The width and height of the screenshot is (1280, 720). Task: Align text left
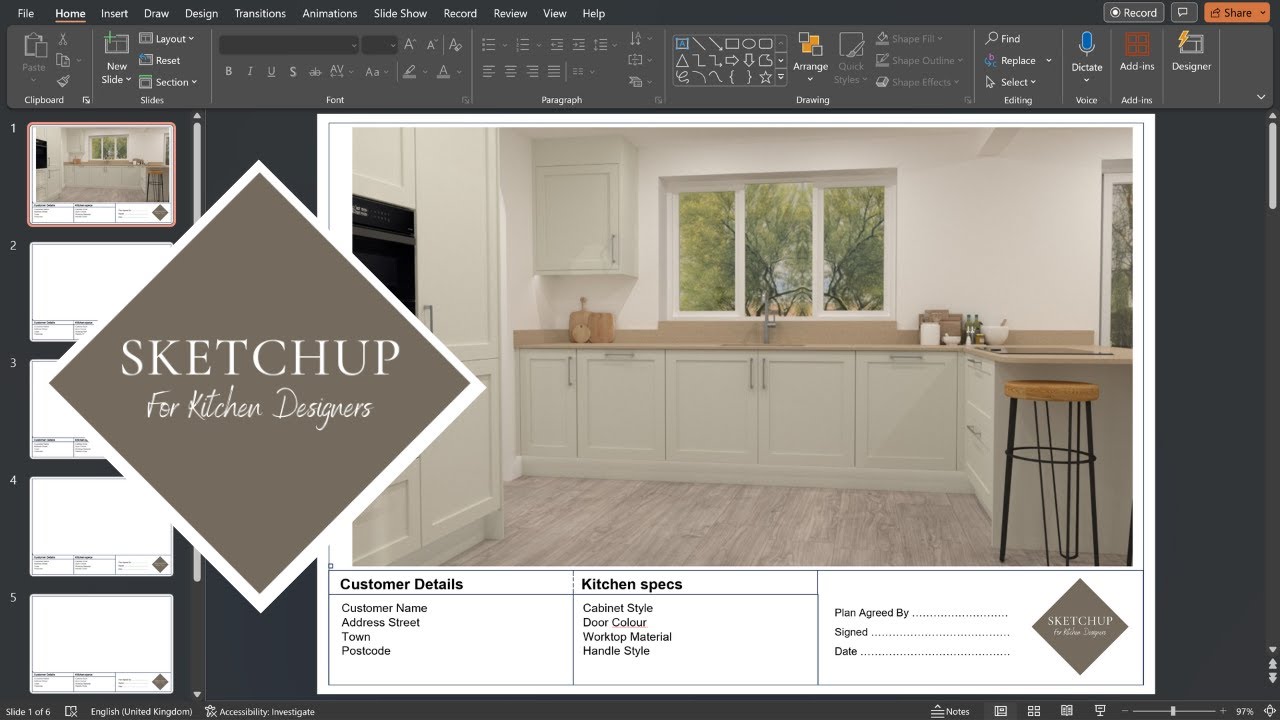489,72
